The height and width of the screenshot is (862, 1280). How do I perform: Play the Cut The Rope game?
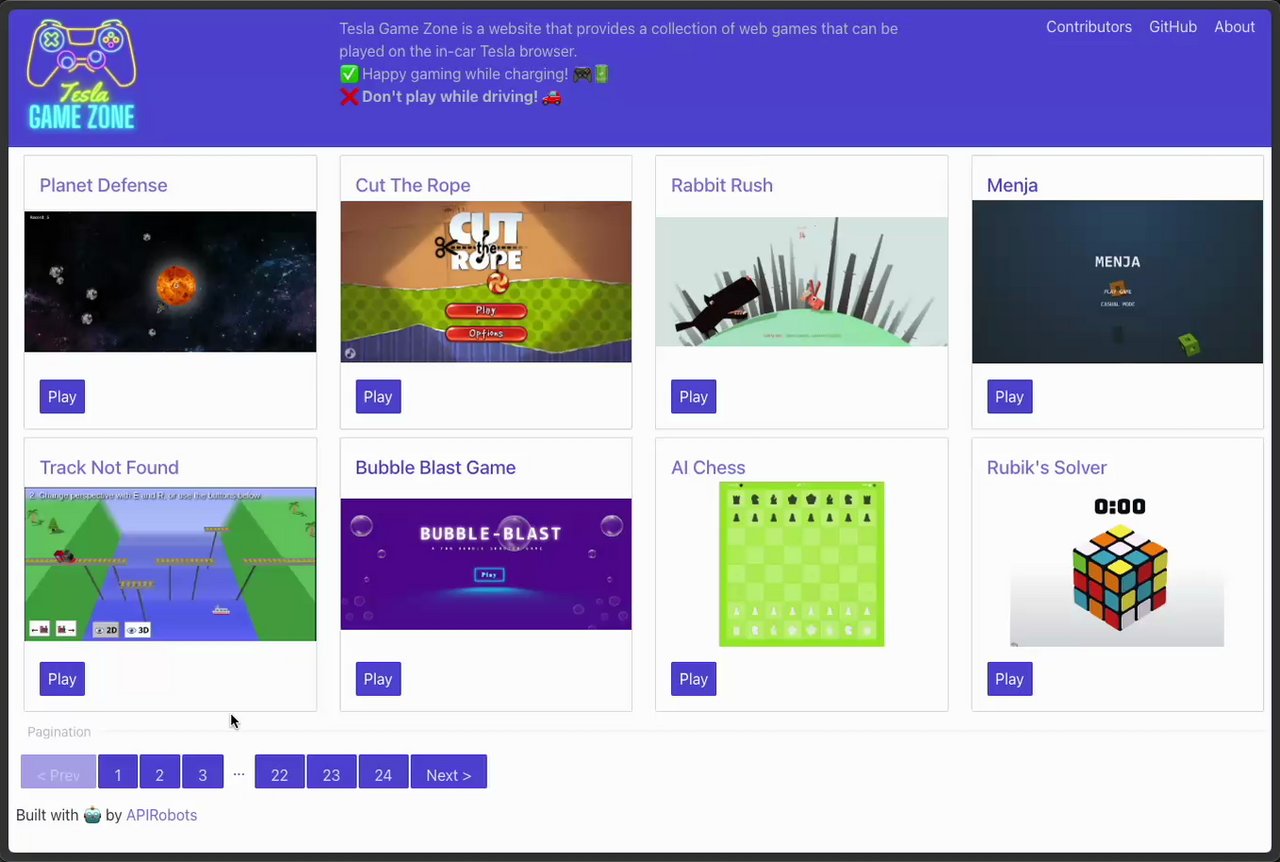pos(378,397)
